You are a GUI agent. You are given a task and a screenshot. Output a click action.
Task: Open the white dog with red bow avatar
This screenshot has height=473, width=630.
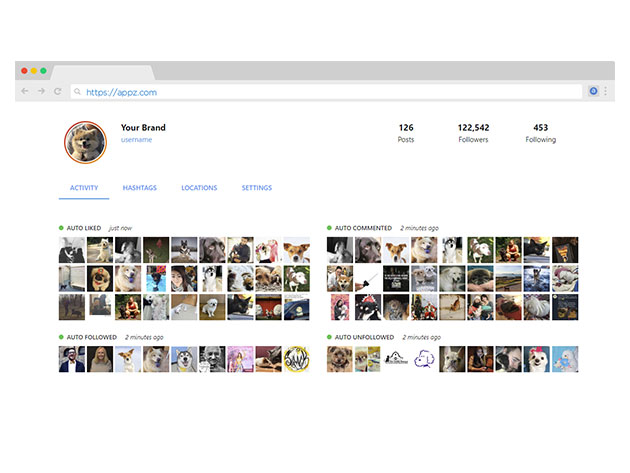point(536,359)
